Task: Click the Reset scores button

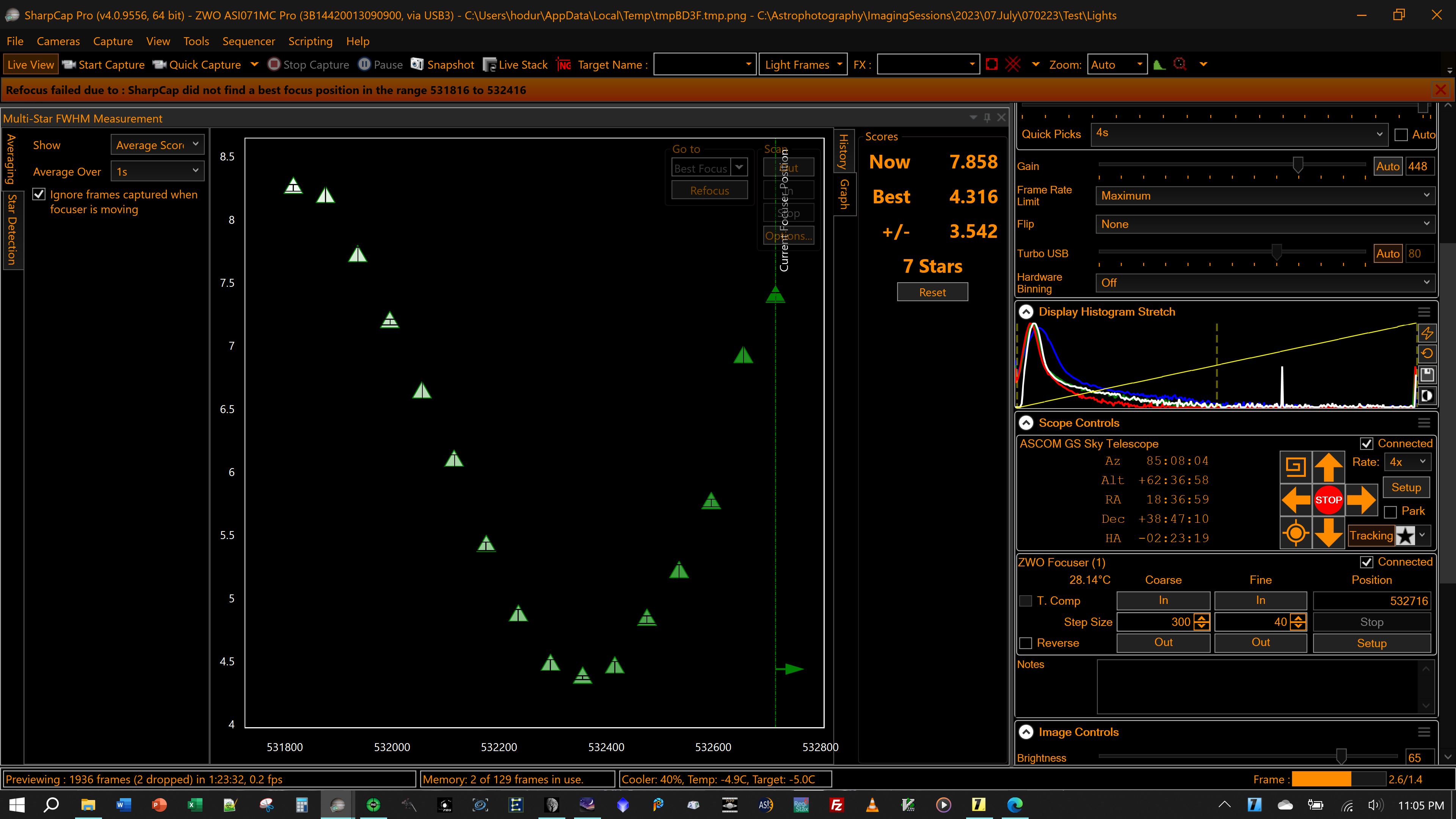Action: [x=932, y=292]
